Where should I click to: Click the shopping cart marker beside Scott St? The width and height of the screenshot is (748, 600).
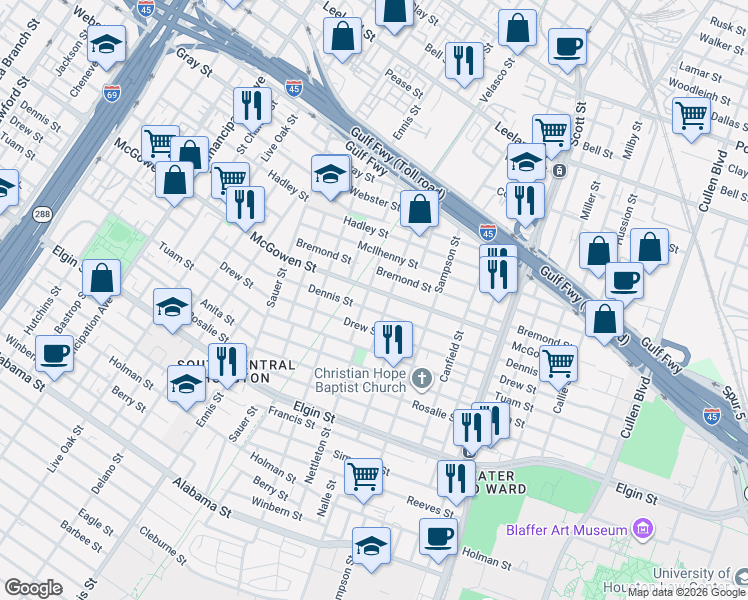pyautogui.click(x=552, y=133)
